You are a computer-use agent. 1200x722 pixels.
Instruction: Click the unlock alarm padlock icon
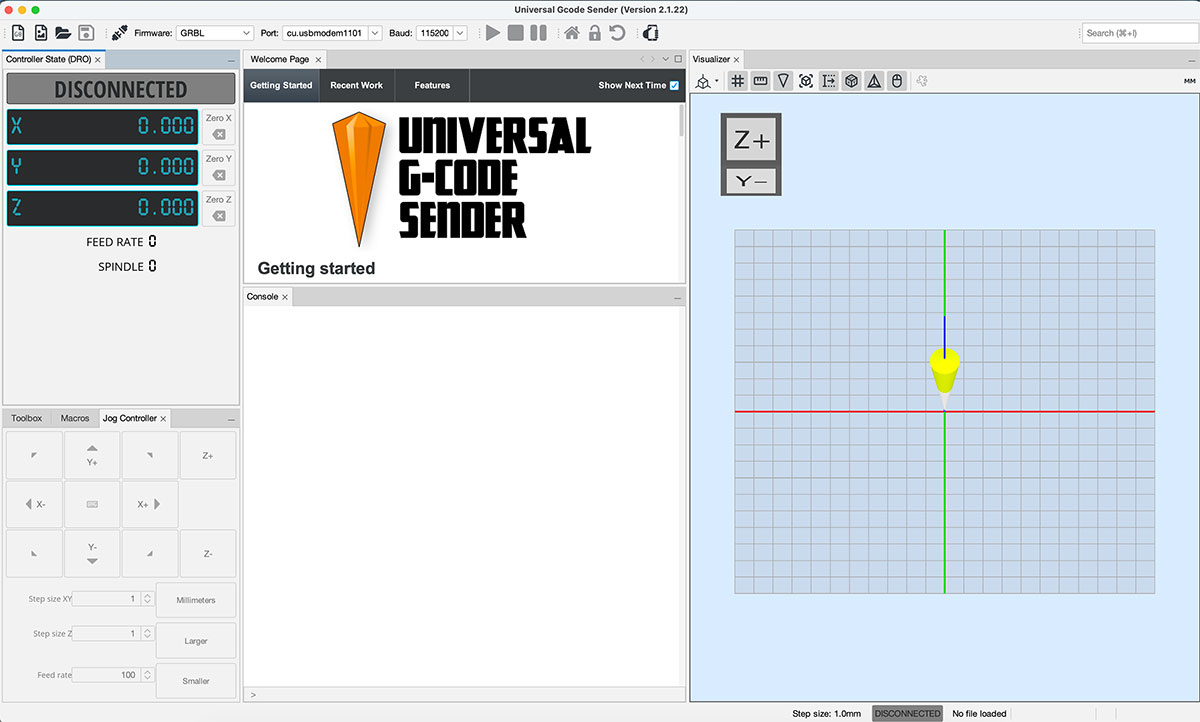coord(595,33)
